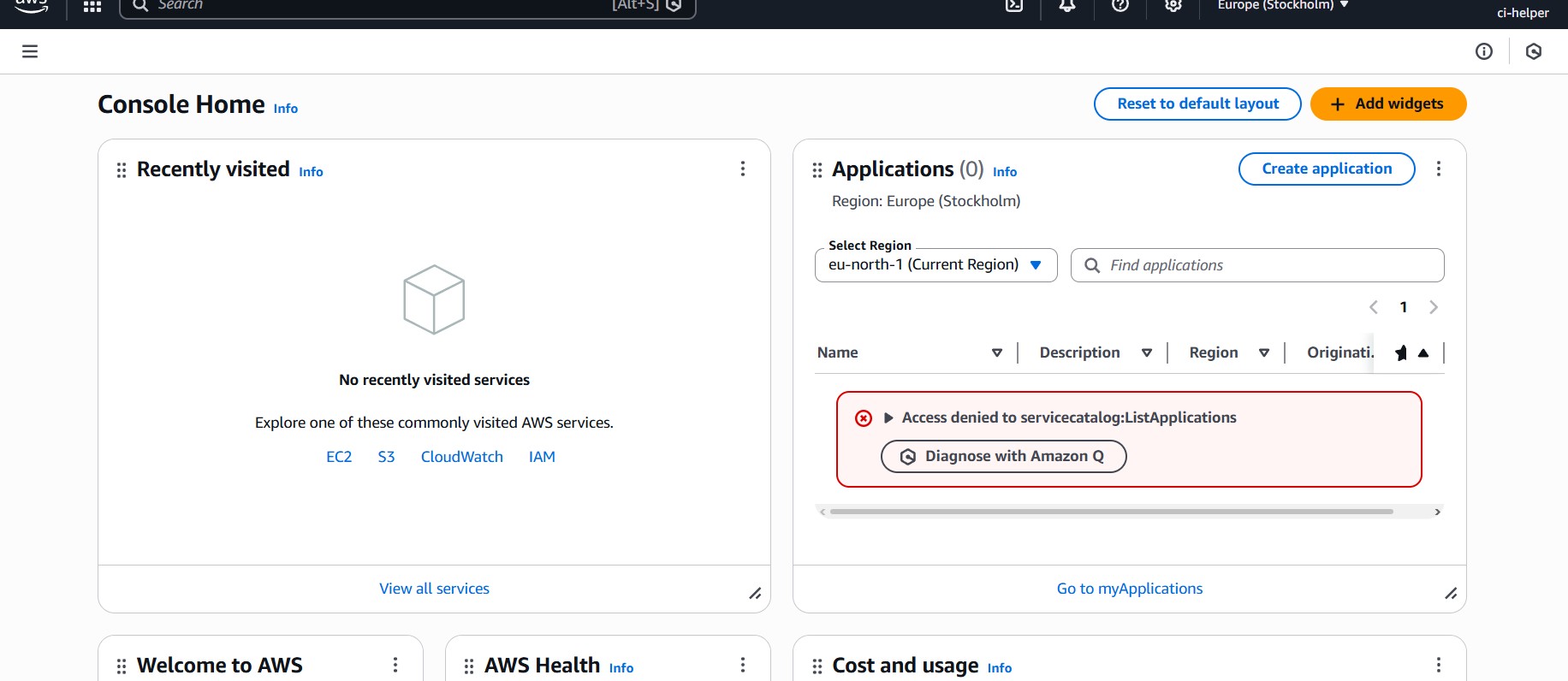Open Applications widget three-dot menu
The width and height of the screenshot is (1568, 681).
coord(1439,169)
